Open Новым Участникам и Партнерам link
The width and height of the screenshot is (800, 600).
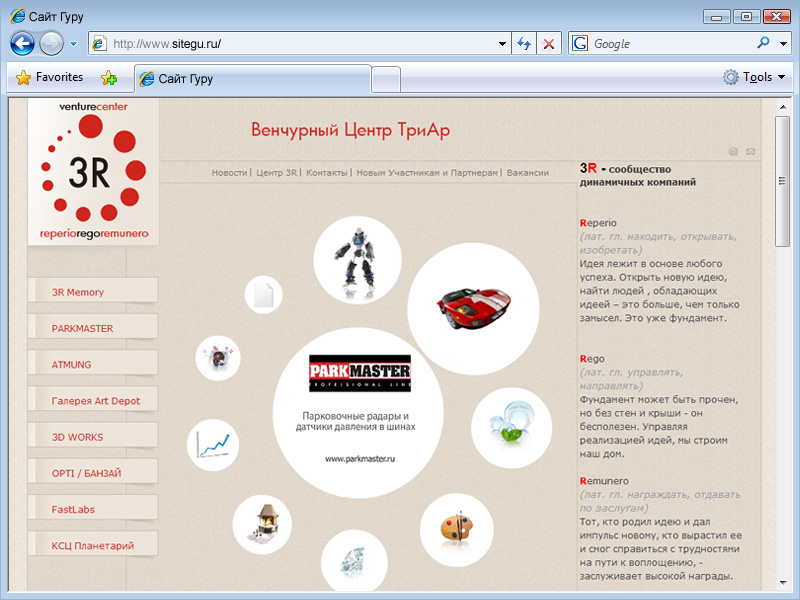pyautogui.click(x=427, y=173)
